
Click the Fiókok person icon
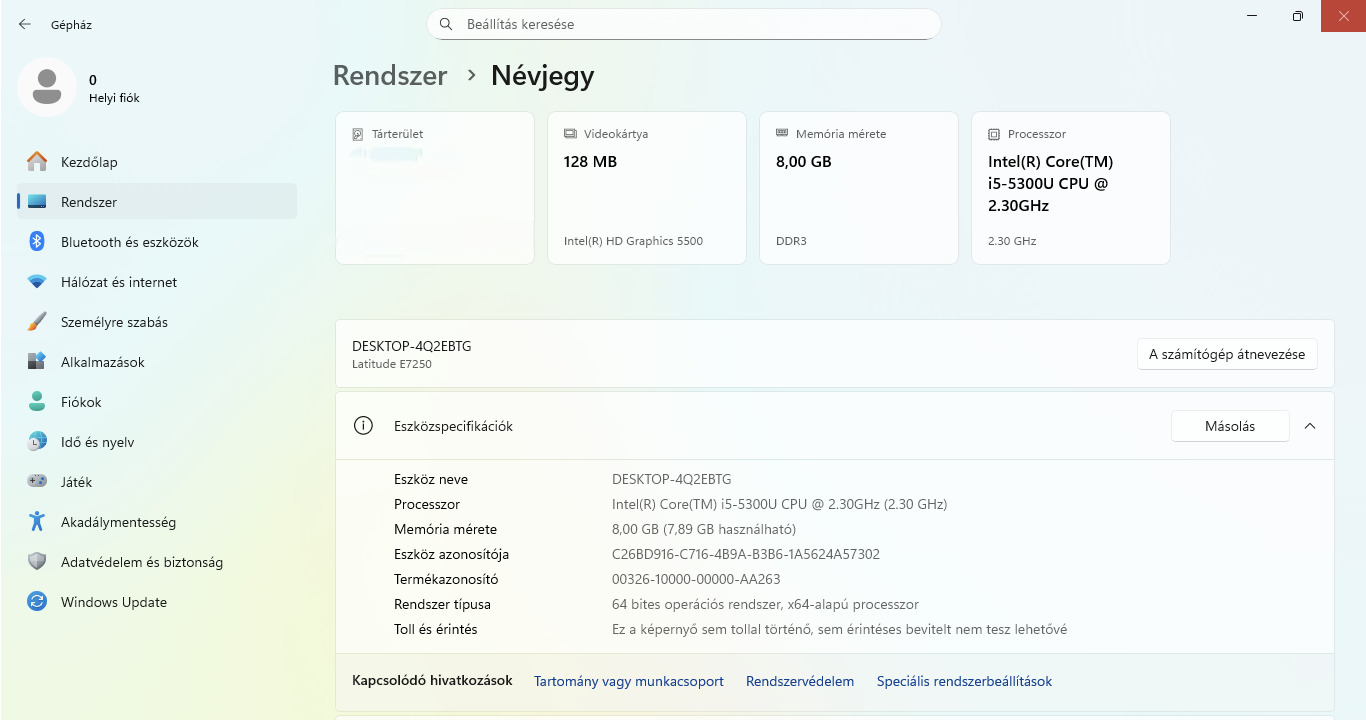(x=37, y=402)
